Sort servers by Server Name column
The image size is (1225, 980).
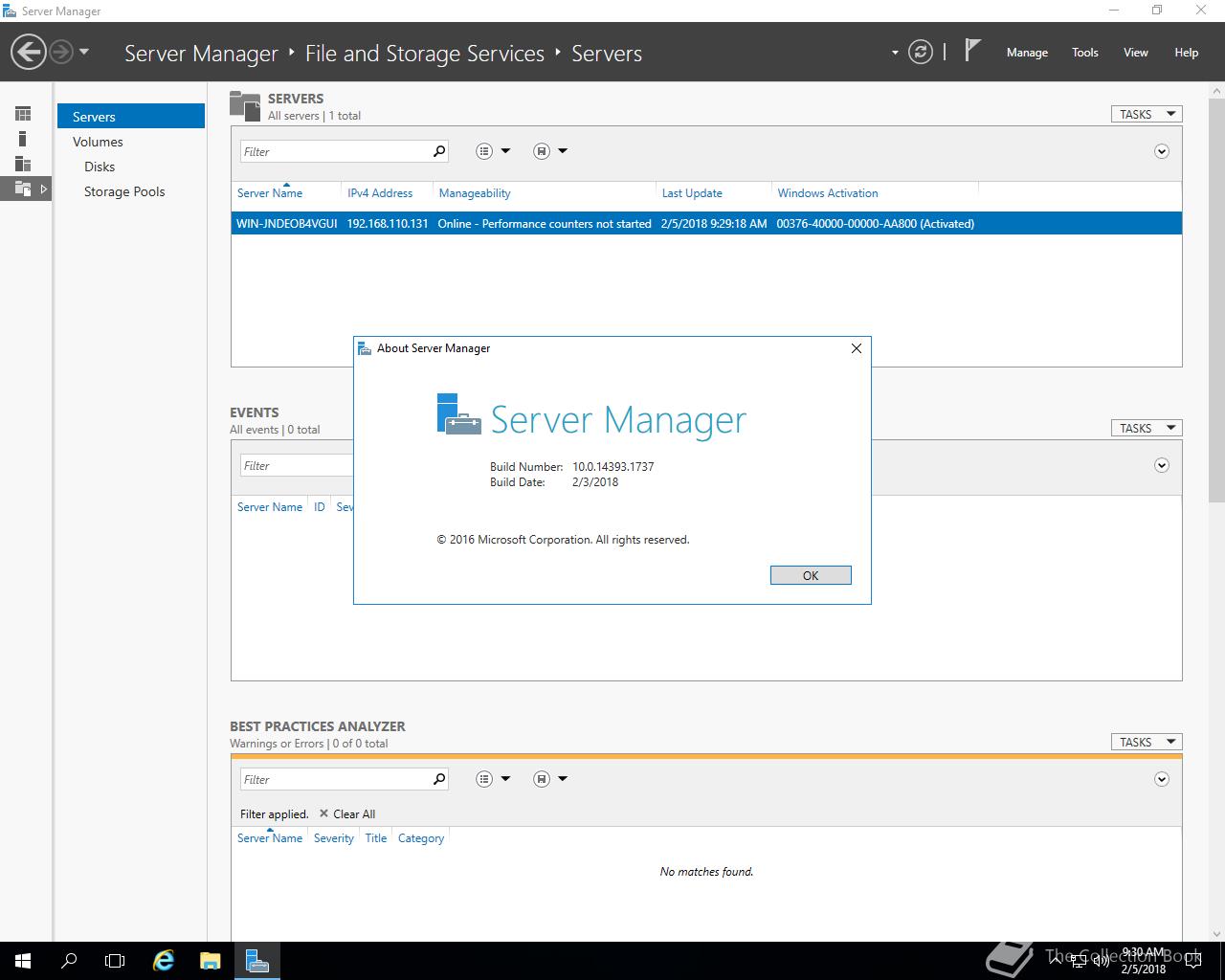(270, 193)
